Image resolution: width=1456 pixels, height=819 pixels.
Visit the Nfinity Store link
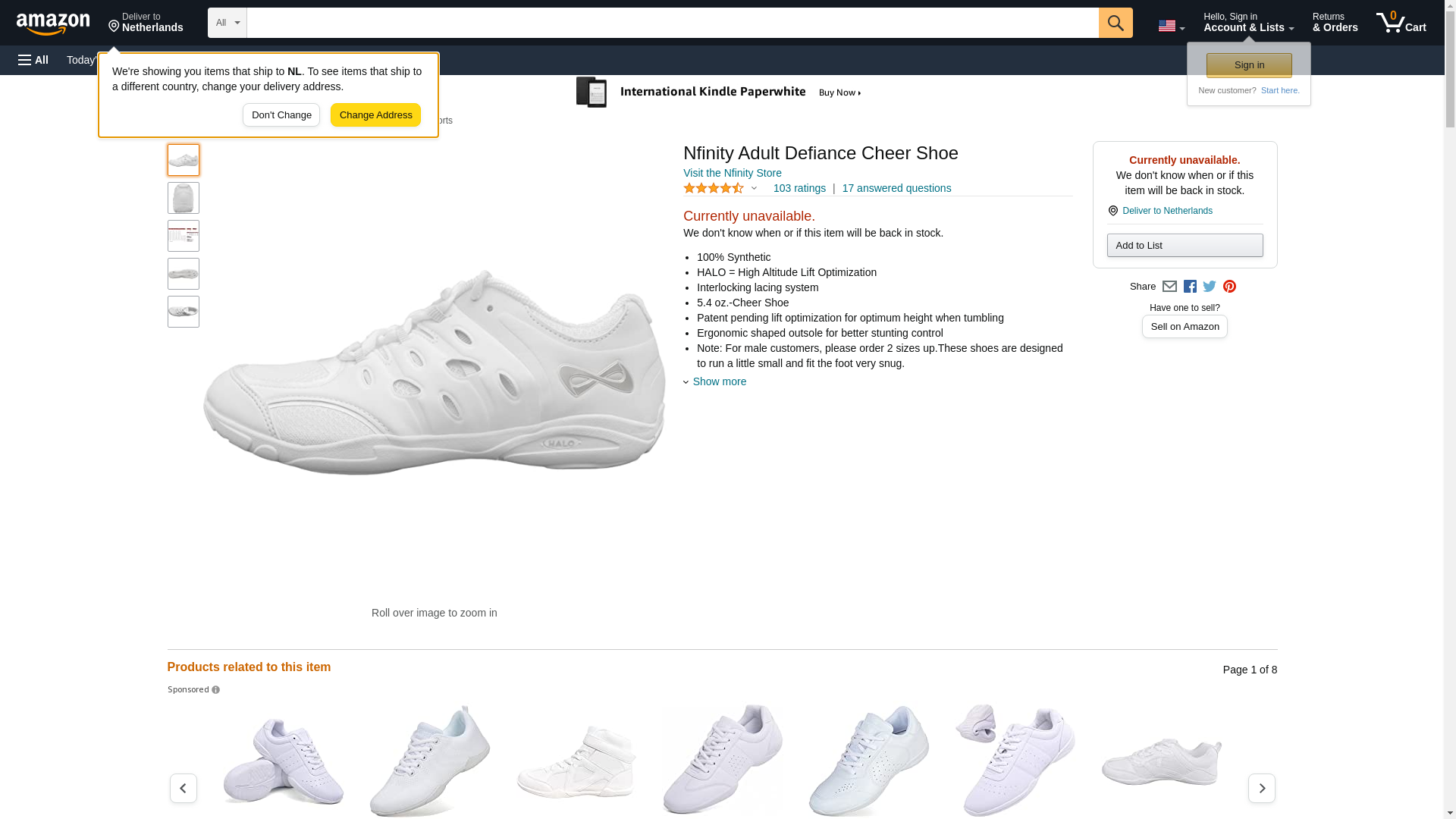[732, 173]
